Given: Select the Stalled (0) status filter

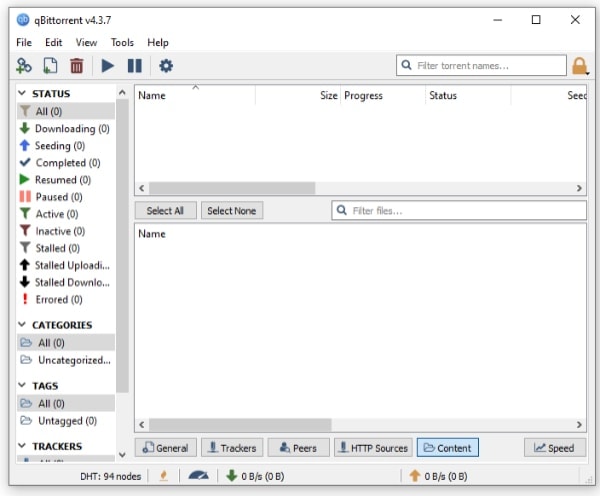Looking at the screenshot, I should click(x=65, y=248).
